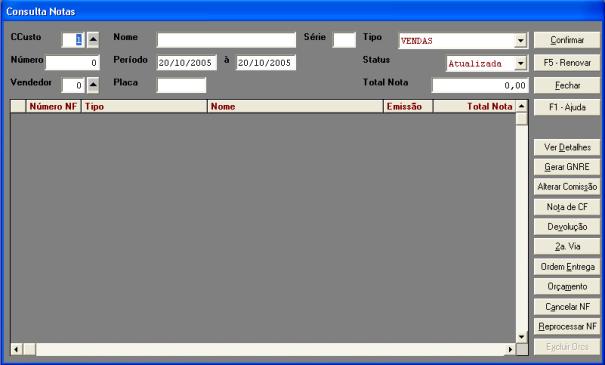605x365 pixels.
Task: Click into the Nome text field
Action: pos(226,40)
